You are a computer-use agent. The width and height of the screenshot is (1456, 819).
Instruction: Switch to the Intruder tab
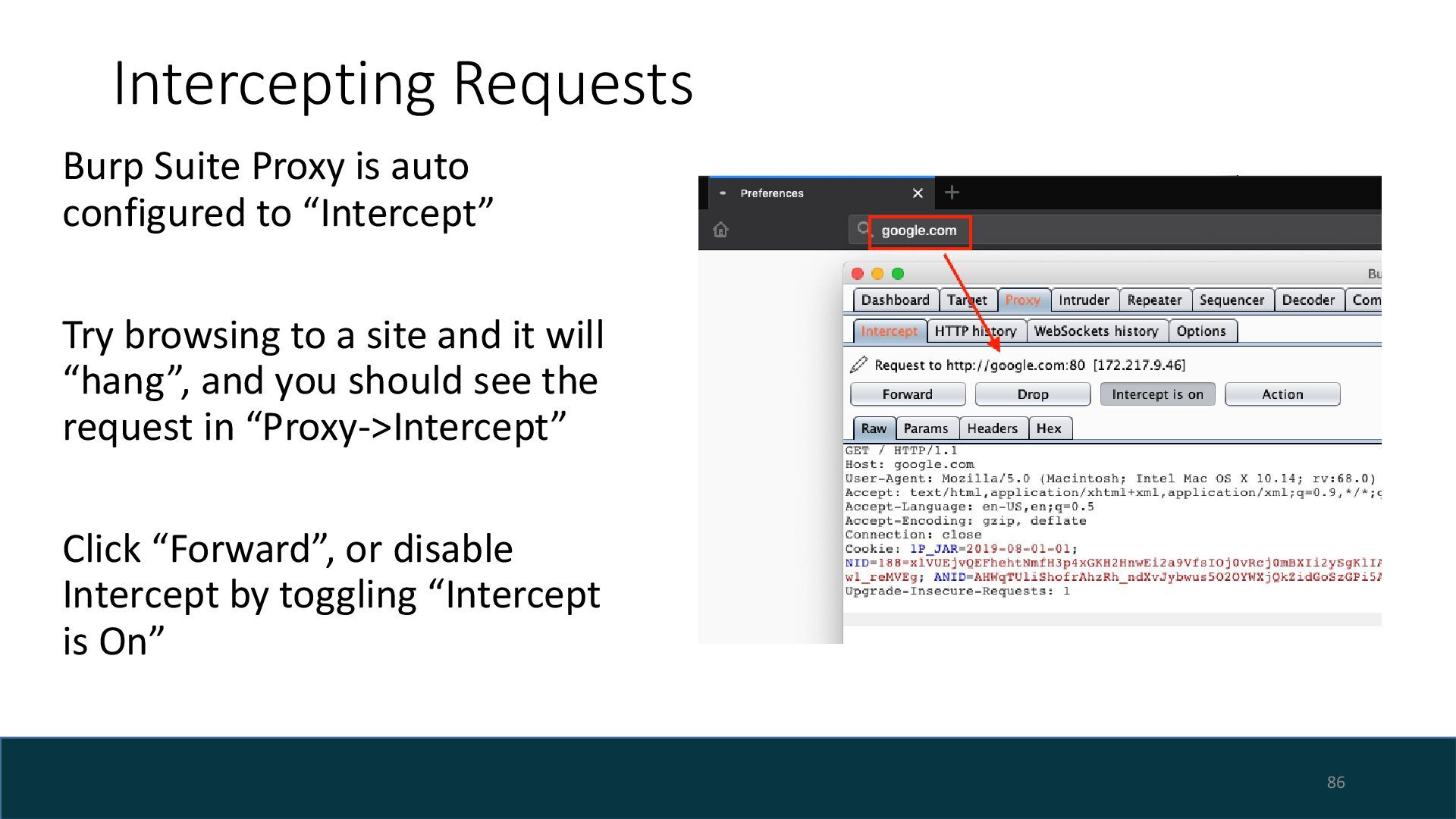point(1084,300)
